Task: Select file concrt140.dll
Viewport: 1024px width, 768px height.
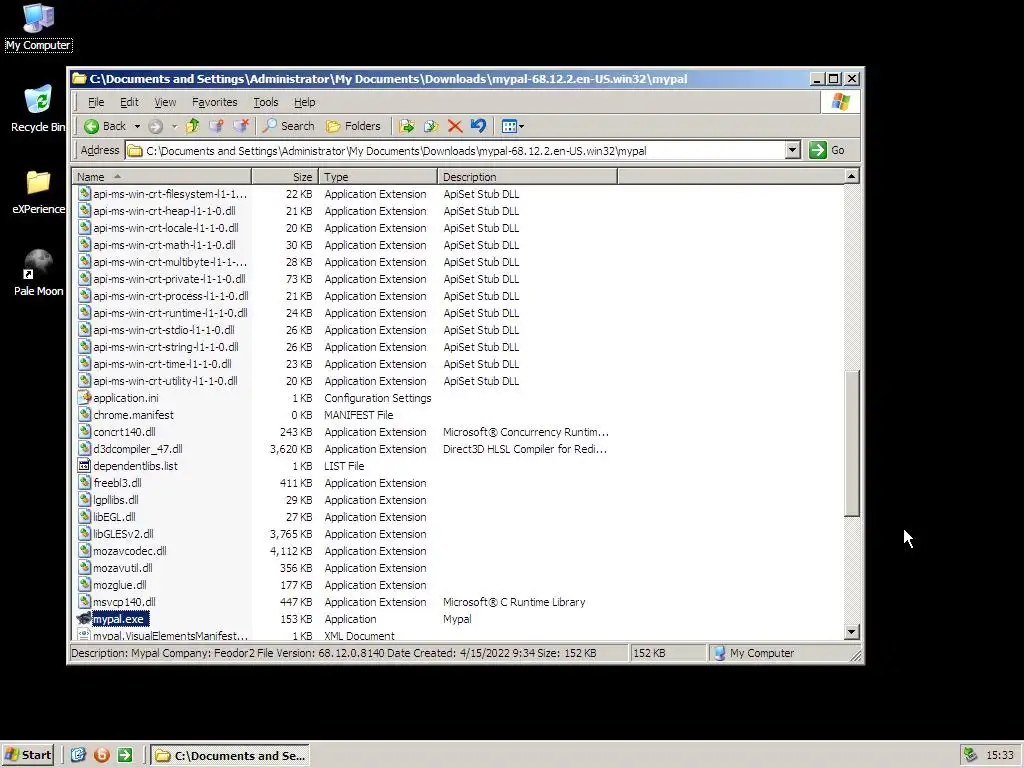Action: [124, 432]
